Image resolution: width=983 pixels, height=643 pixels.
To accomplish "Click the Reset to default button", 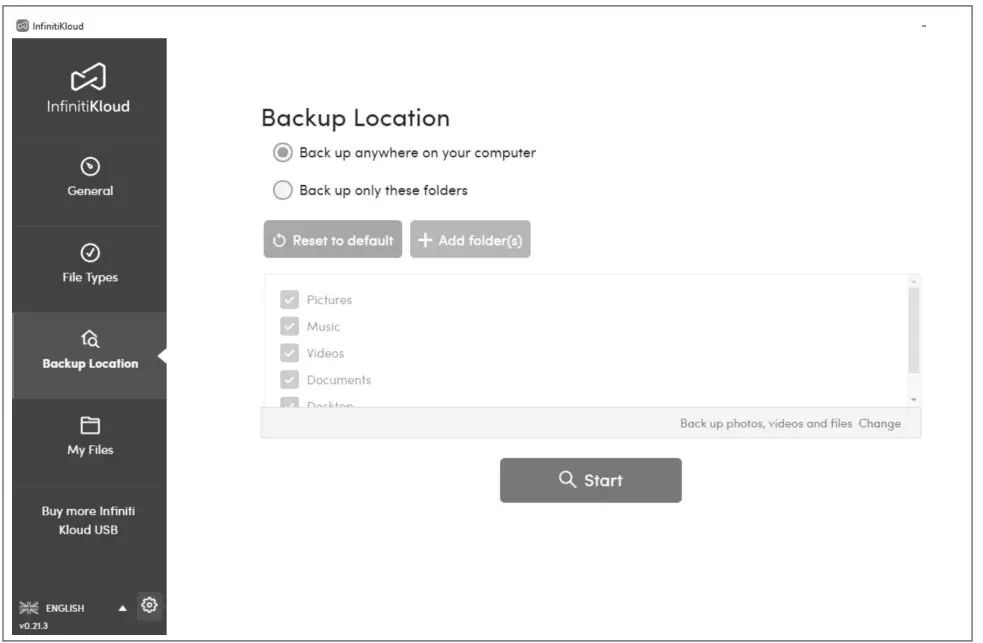I will coord(333,240).
